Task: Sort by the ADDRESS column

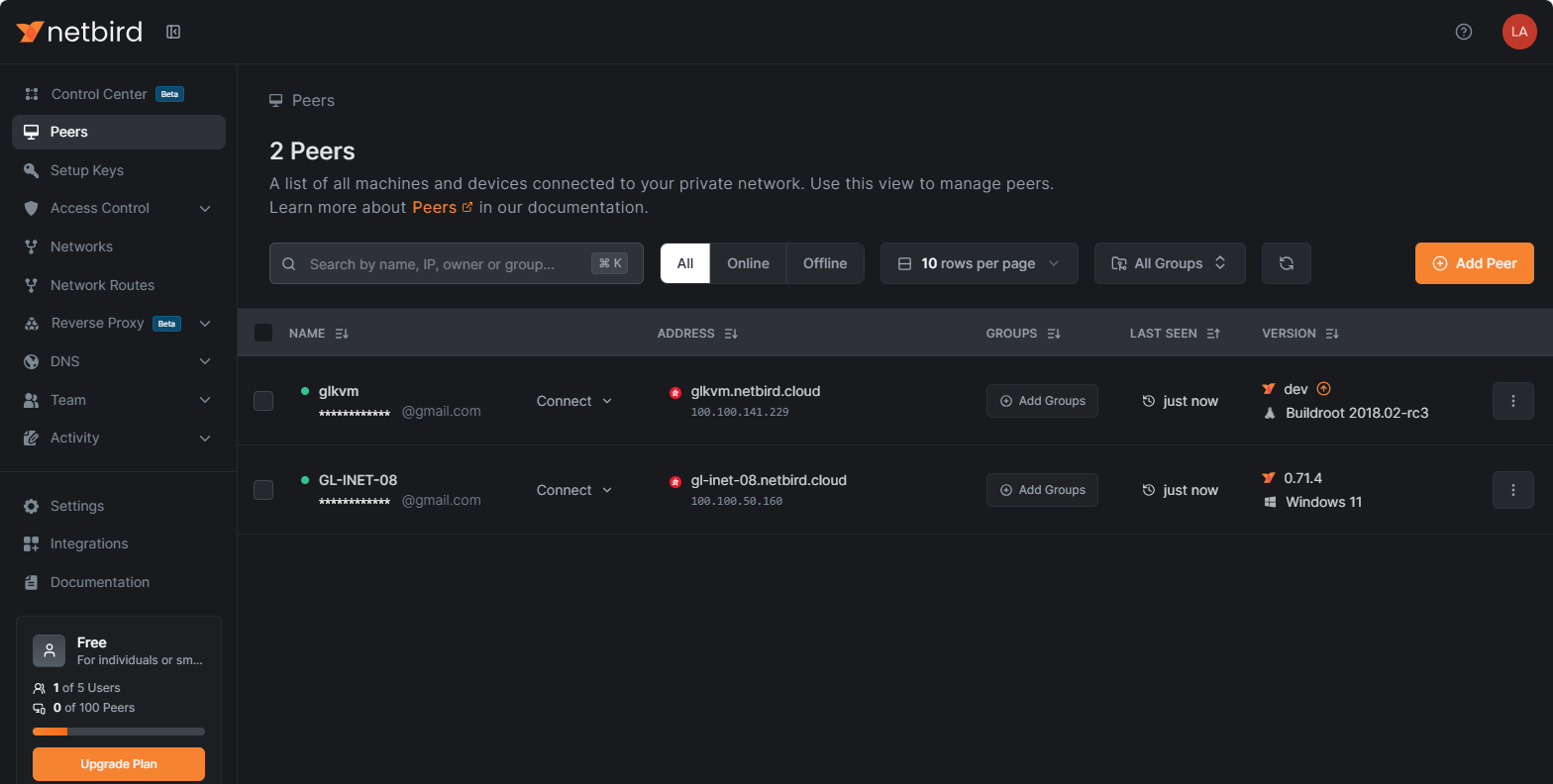Action: coord(697,334)
